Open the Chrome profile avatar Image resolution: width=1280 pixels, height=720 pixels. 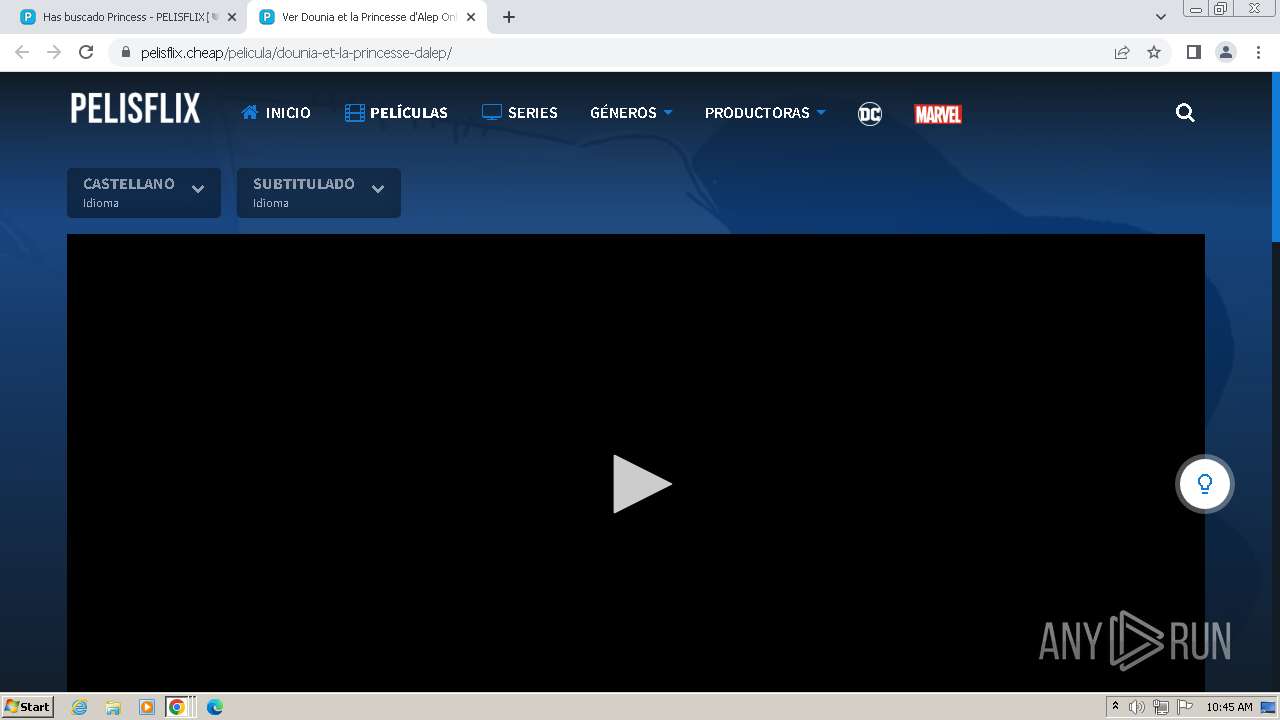(x=1226, y=52)
